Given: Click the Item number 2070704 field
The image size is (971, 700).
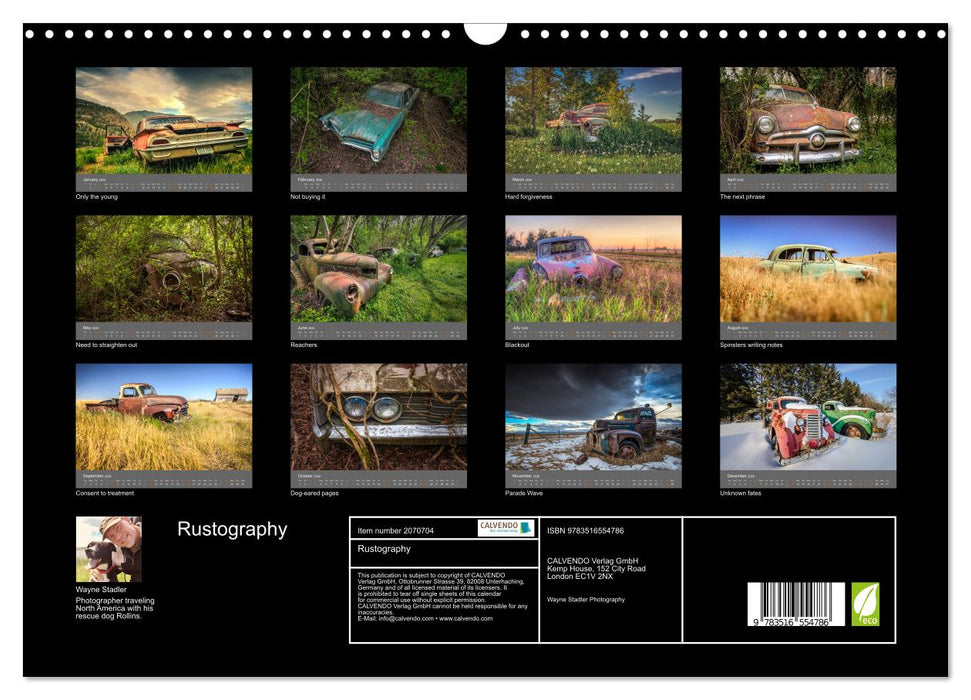Looking at the screenshot, I should (400, 531).
